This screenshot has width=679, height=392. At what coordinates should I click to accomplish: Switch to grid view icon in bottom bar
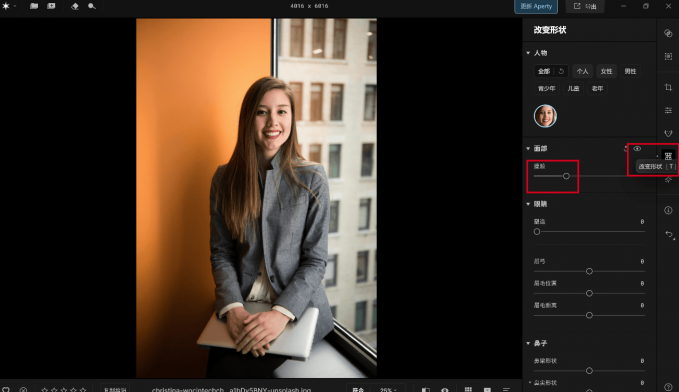468,389
